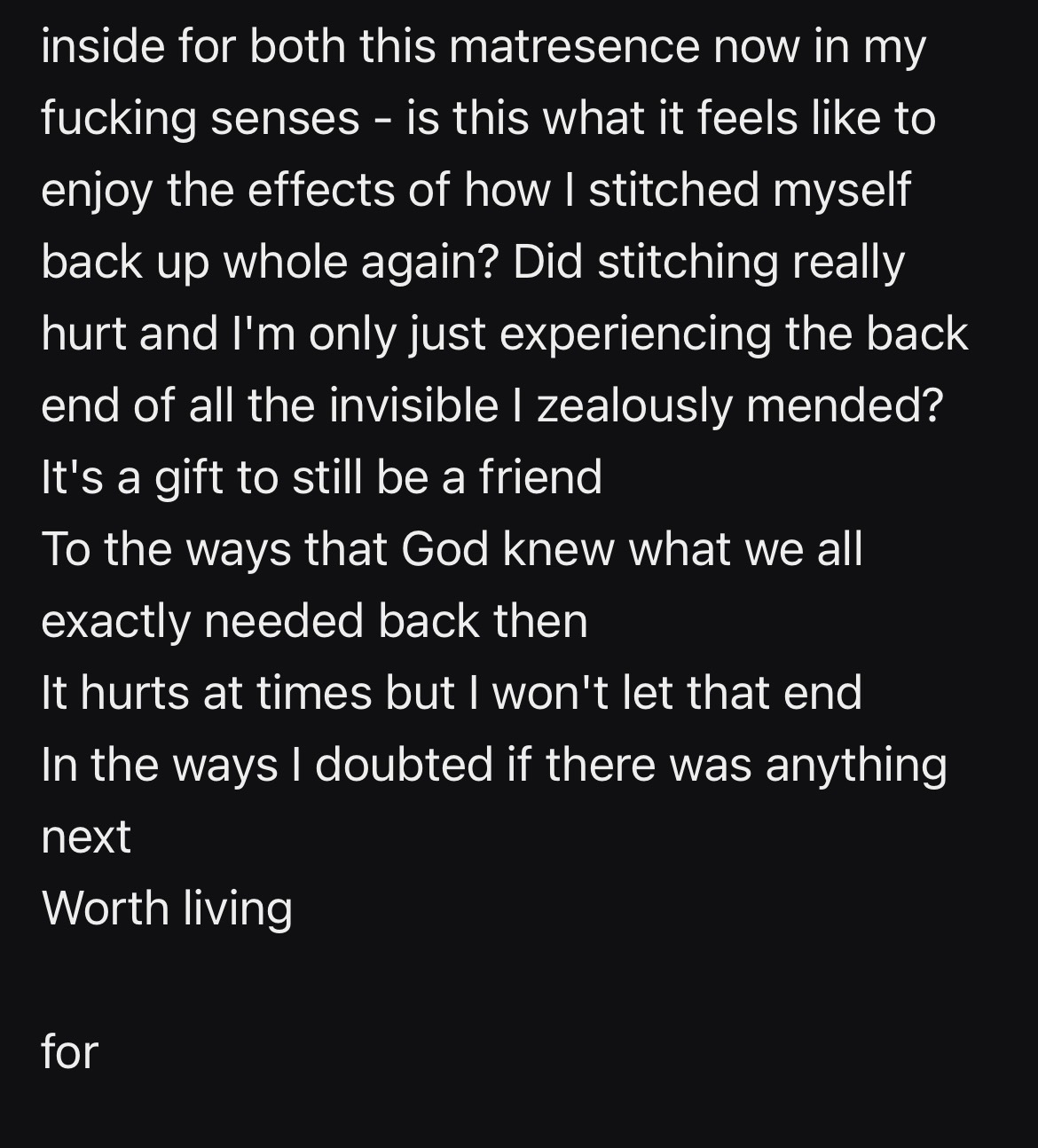
Task: Click the word "zealously"
Action: 634,405
